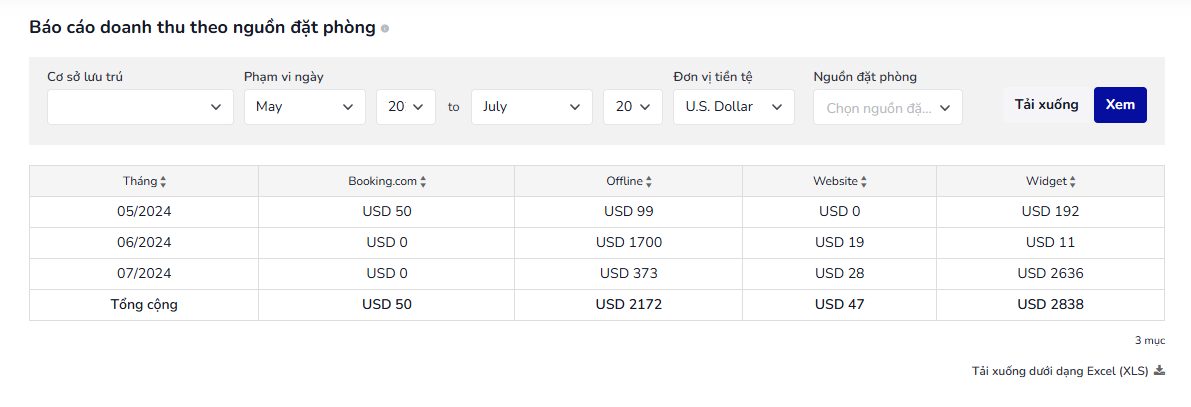Select the 06/2024 Offline USD 1700 cell
This screenshot has height=407, width=1191.
pyautogui.click(x=629, y=243)
